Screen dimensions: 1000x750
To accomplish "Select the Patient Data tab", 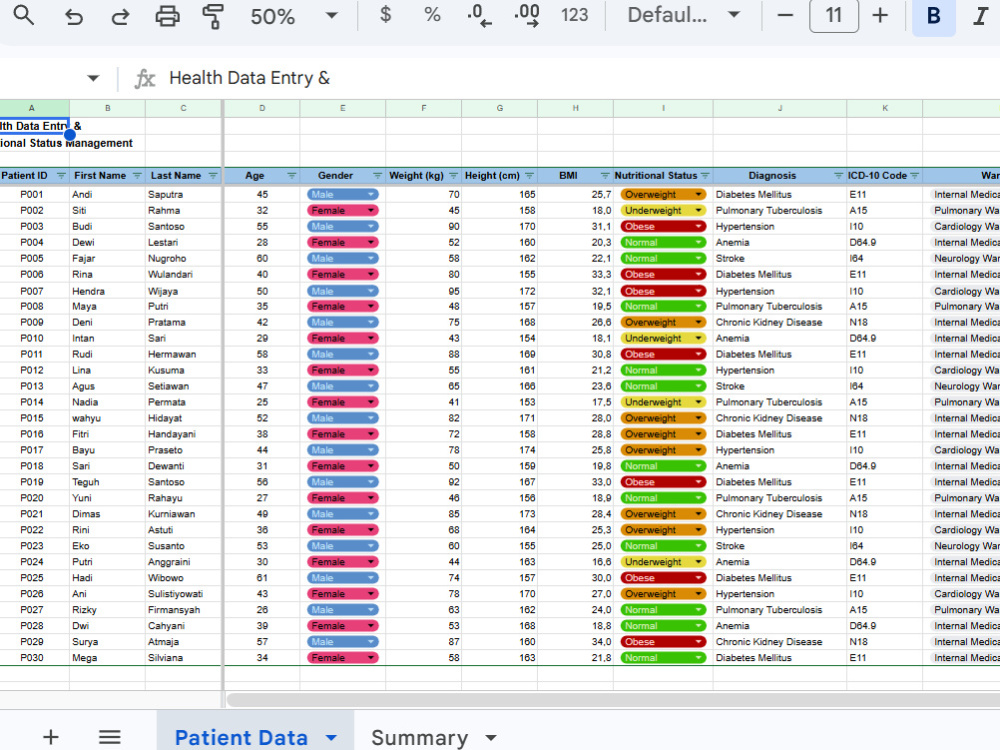I will [241, 737].
